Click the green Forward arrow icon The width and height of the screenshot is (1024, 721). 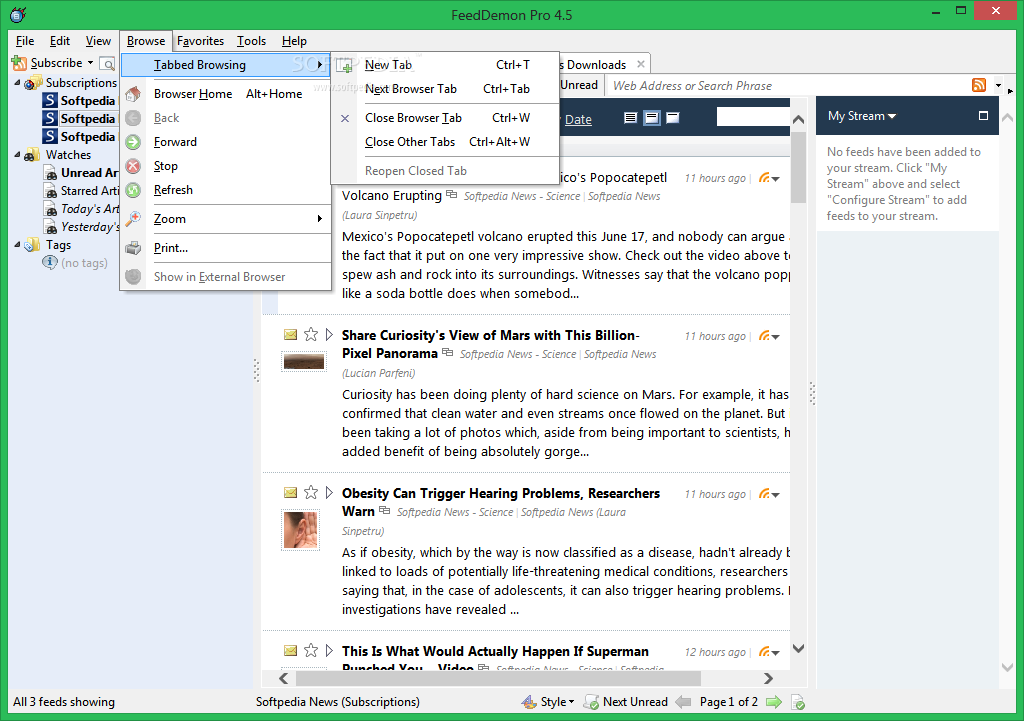133,142
